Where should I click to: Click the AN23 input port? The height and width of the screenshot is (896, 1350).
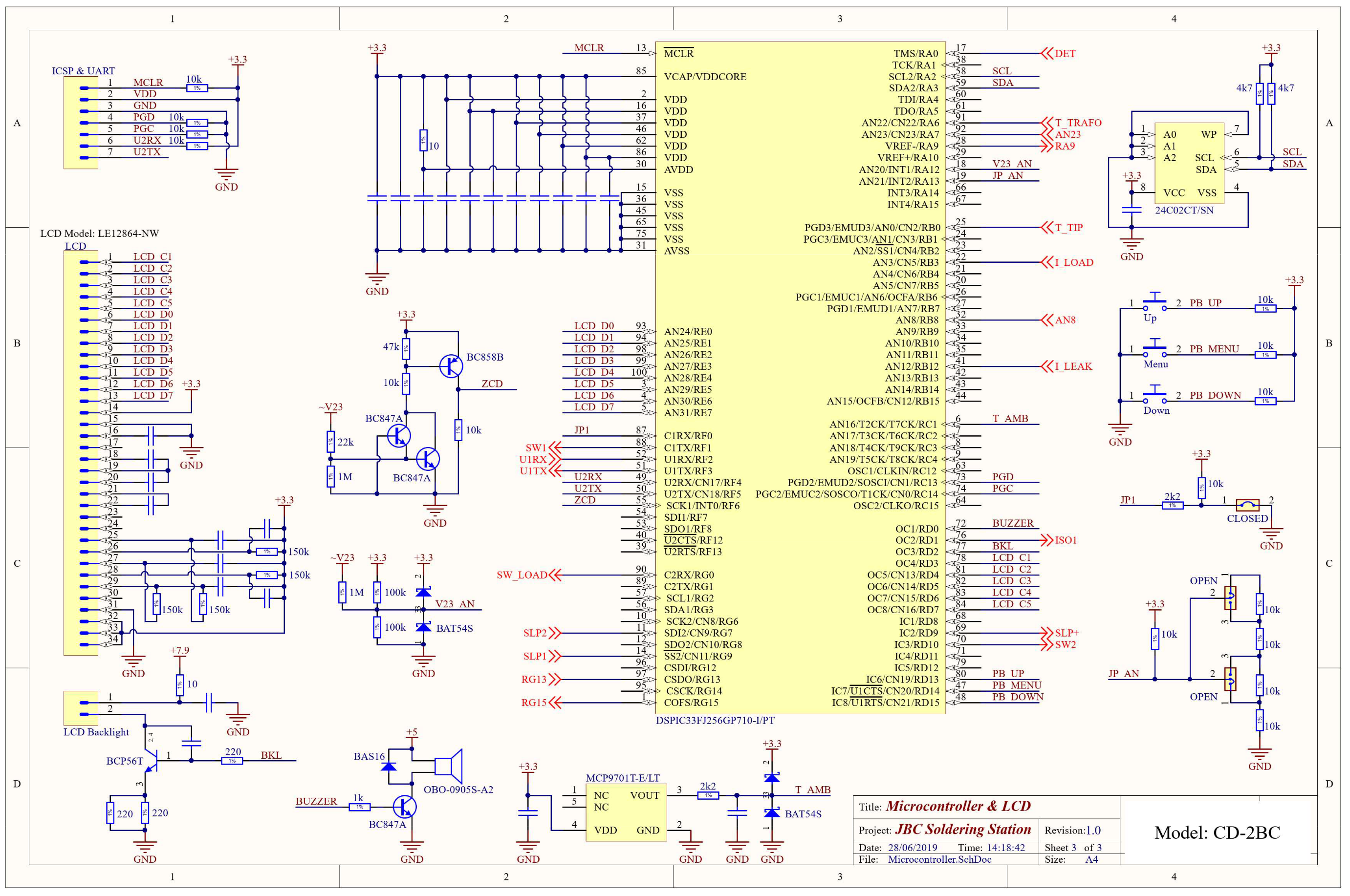click(x=1061, y=134)
